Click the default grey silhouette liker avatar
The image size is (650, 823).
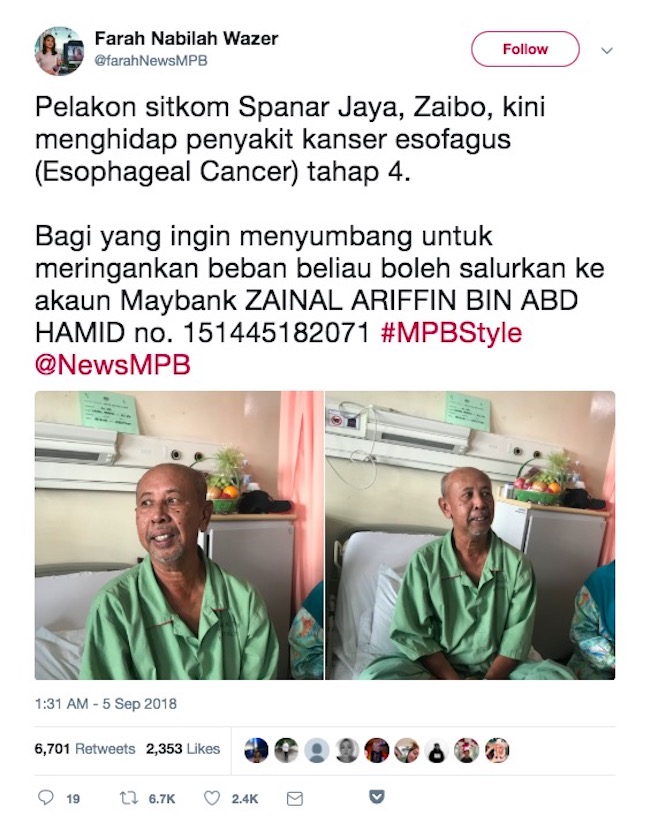317,750
